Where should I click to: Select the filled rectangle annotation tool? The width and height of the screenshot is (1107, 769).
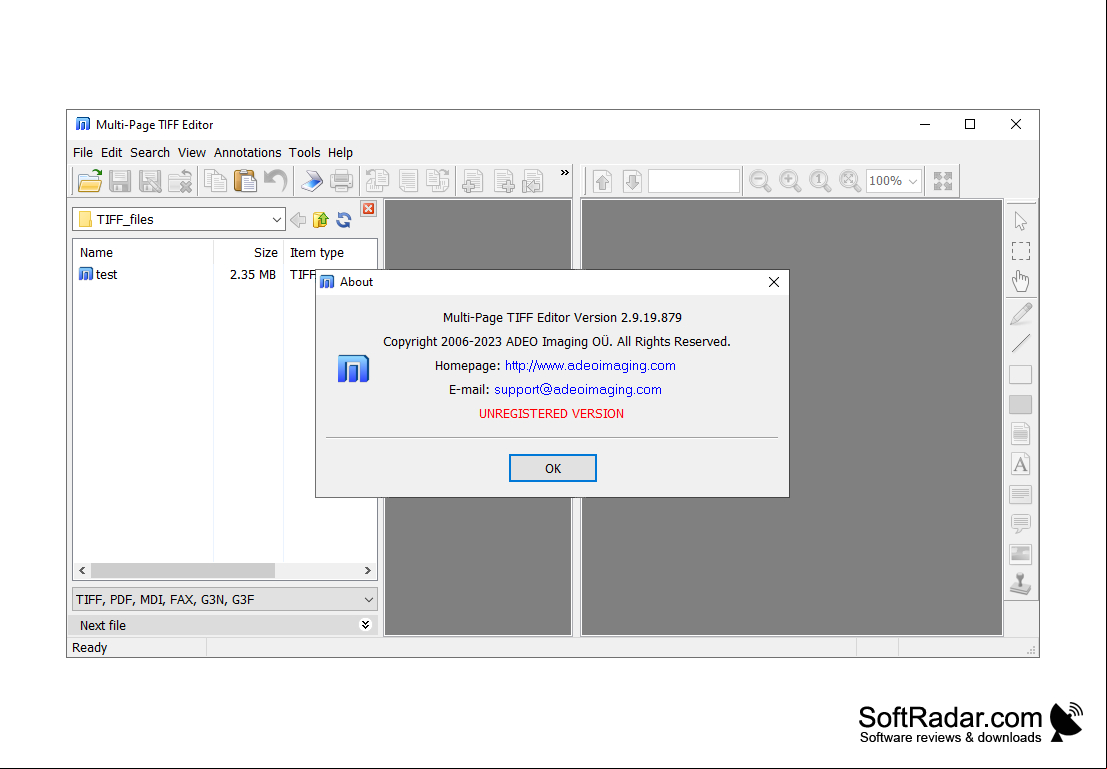click(1021, 405)
